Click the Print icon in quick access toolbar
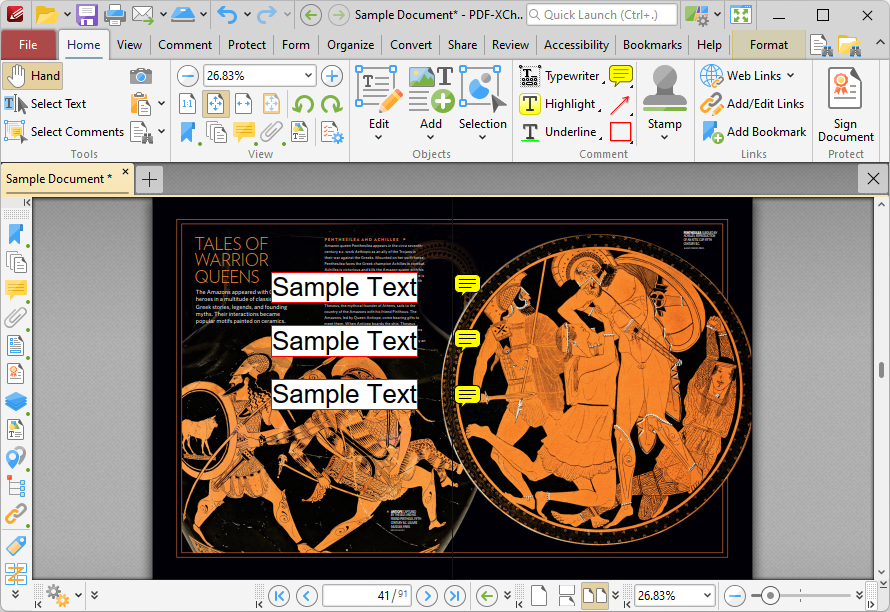Screen dimensions: 890x612 coord(114,15)
